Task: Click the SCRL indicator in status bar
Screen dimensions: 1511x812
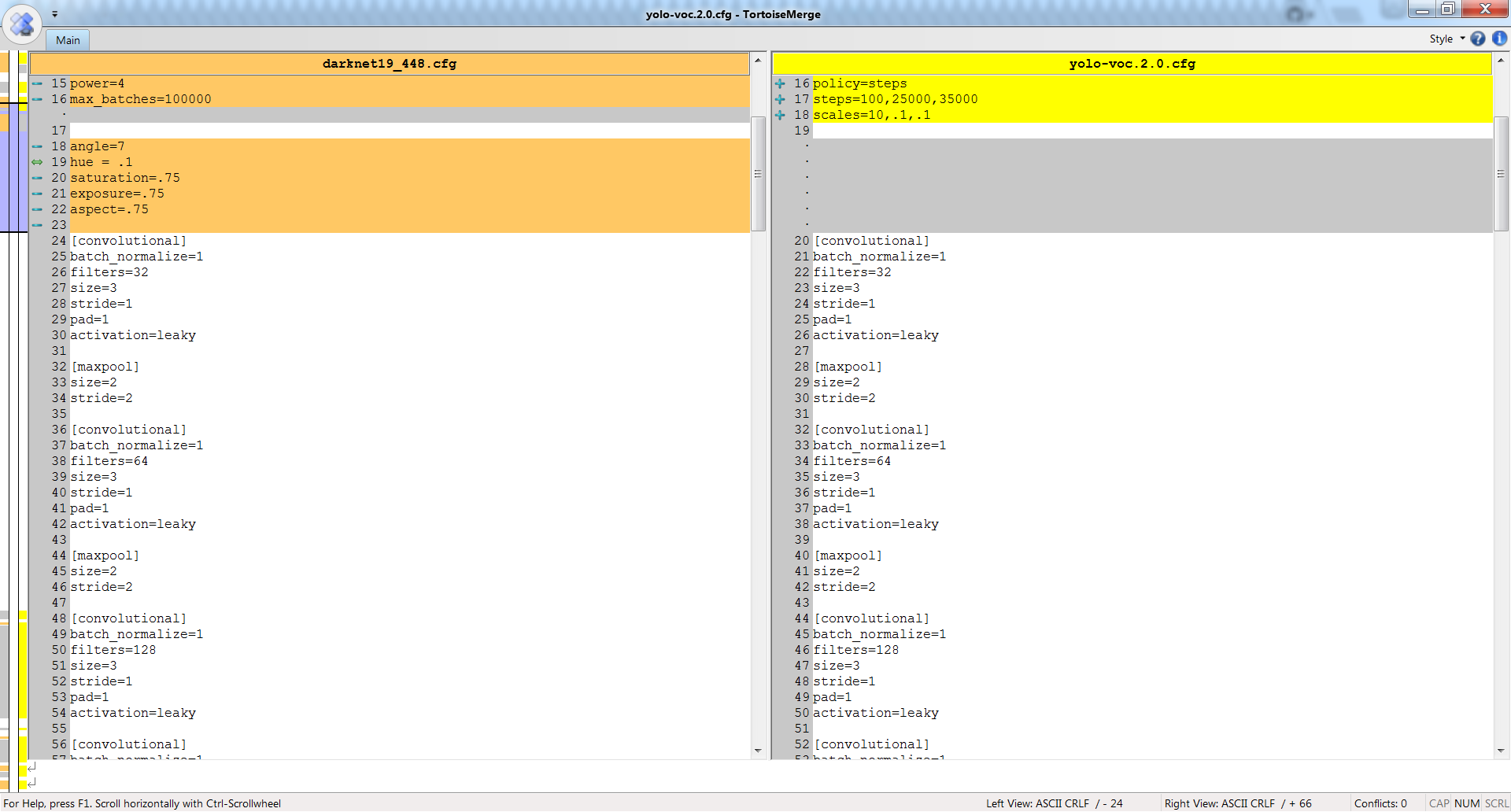Action: (x=1497, y=803)
